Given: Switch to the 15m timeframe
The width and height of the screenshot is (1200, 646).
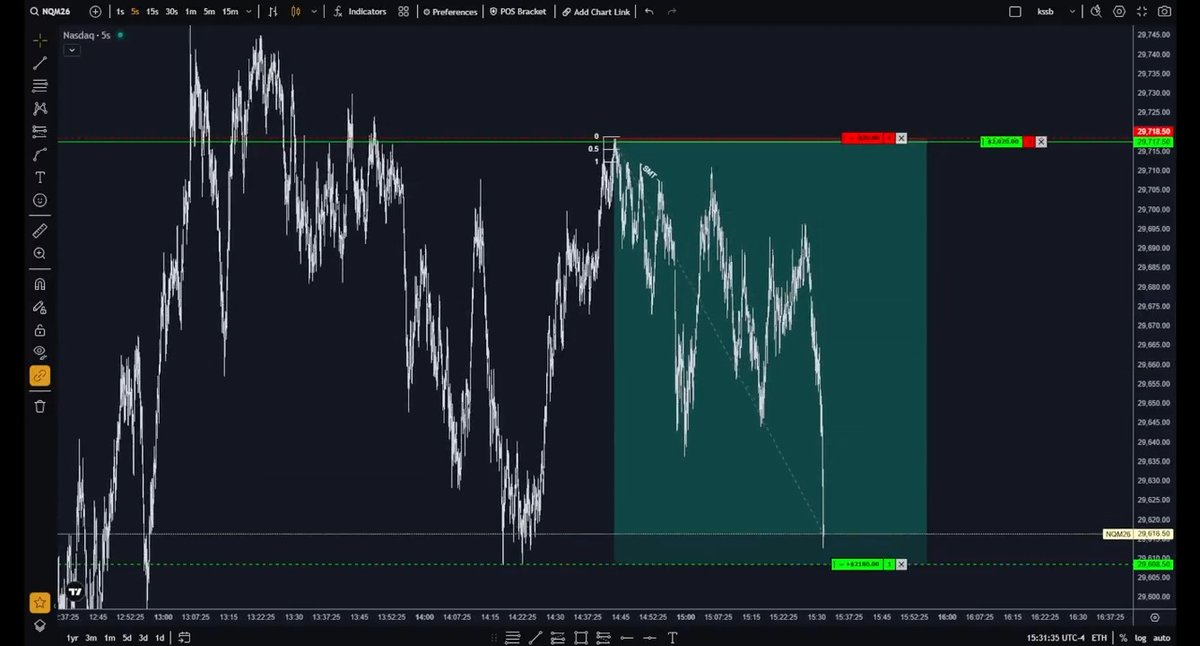Looking at the screenshot, I should 230,12.
